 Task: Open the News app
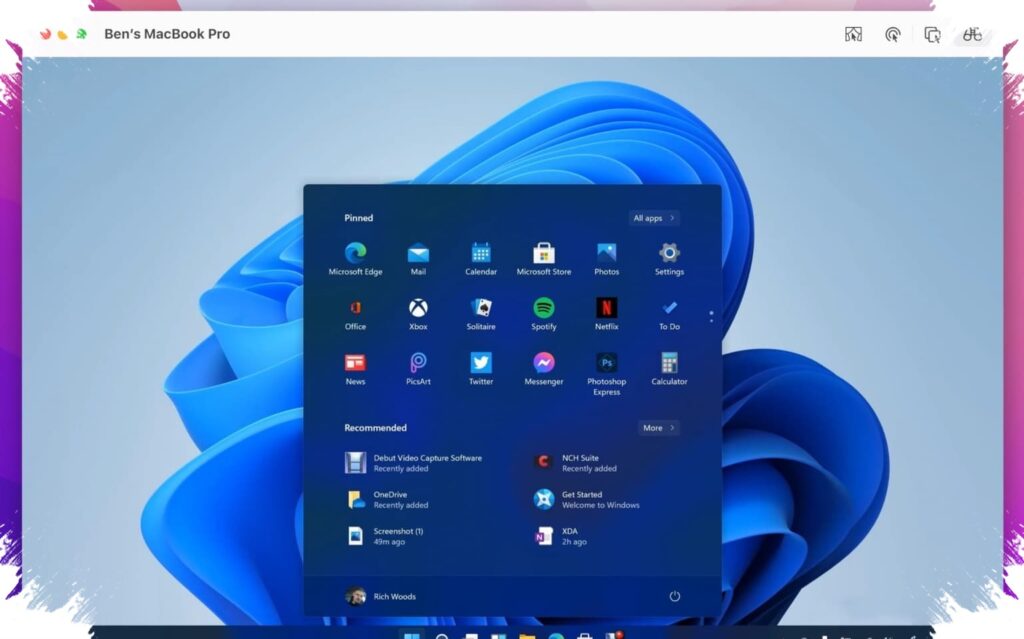[x=355, y=369]
